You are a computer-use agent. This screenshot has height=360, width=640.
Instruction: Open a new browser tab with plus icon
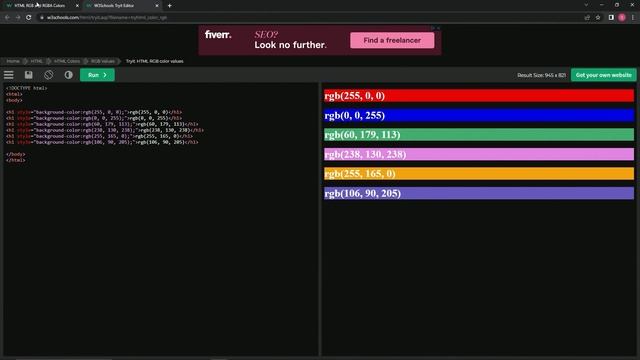169,6
